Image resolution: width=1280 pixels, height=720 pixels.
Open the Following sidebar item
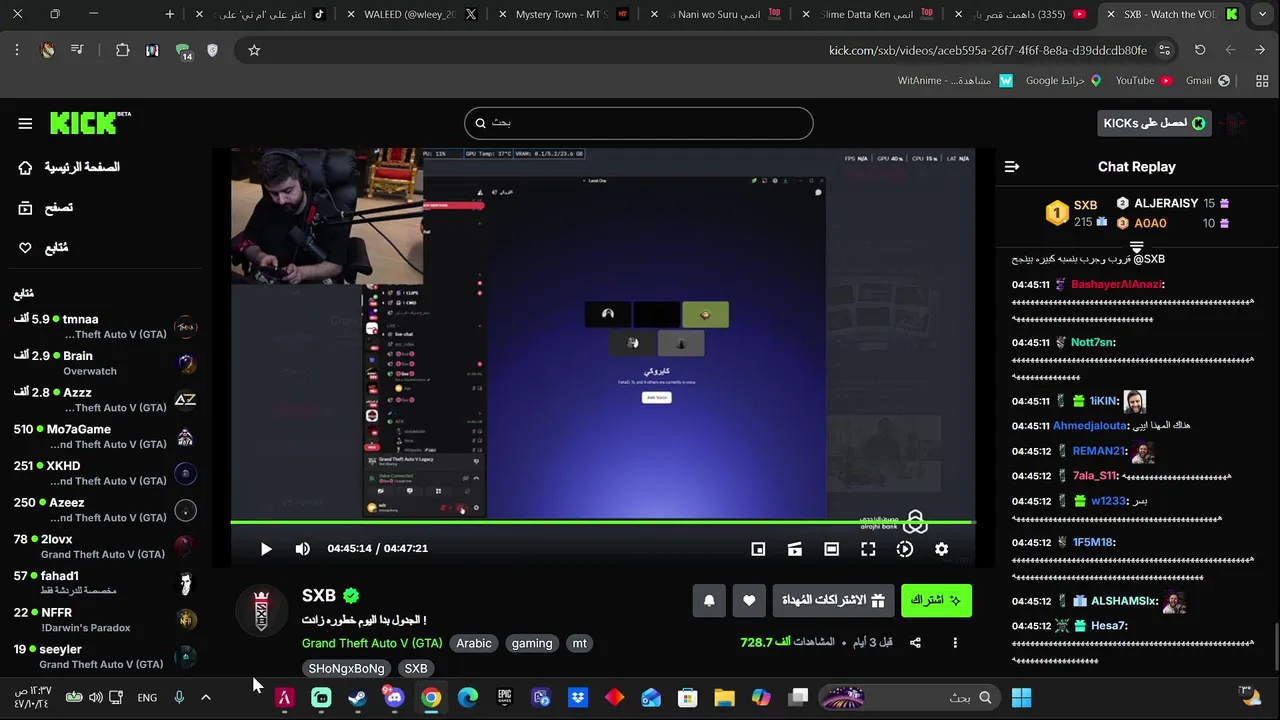[x=44, y=247]
